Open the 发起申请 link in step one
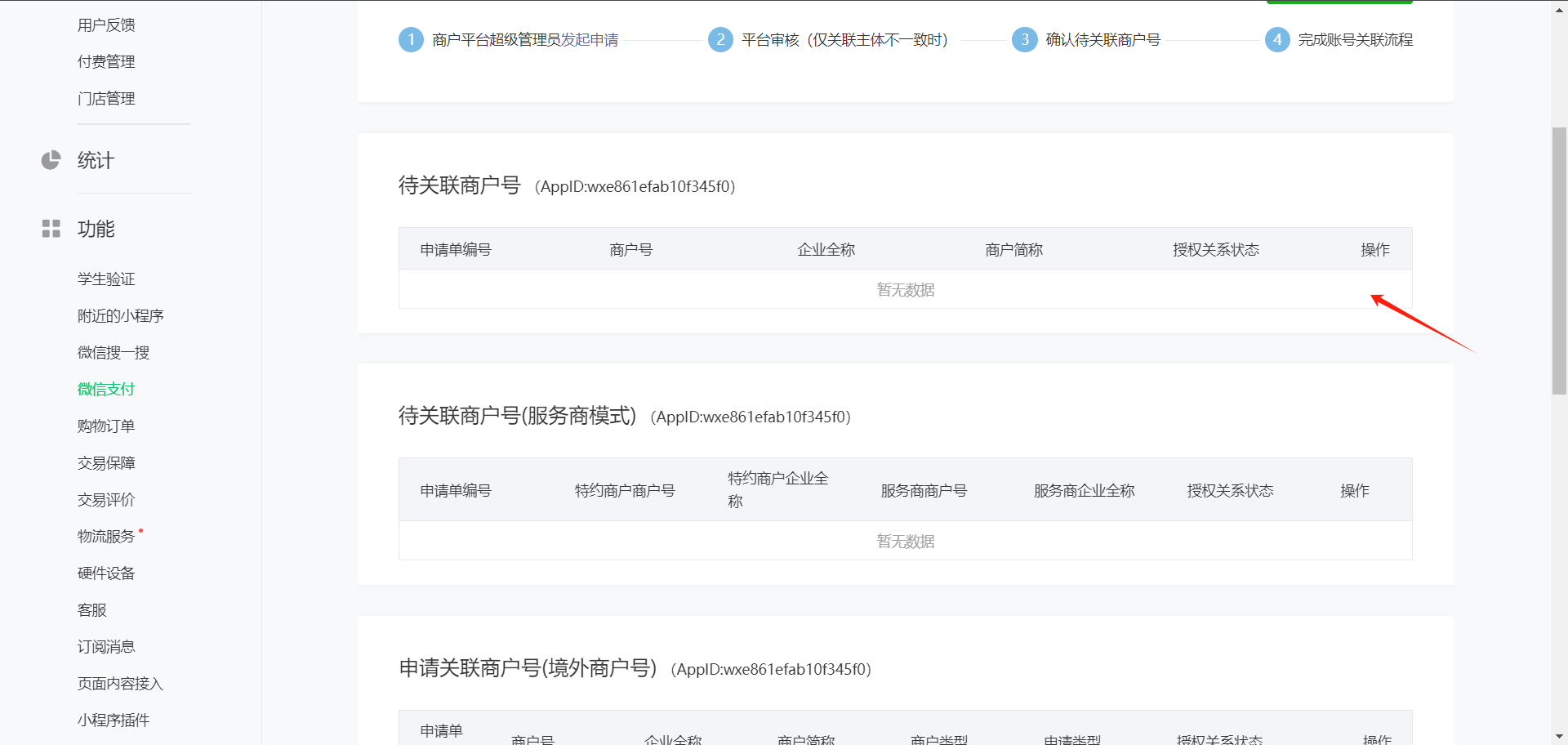 [590, 40]
